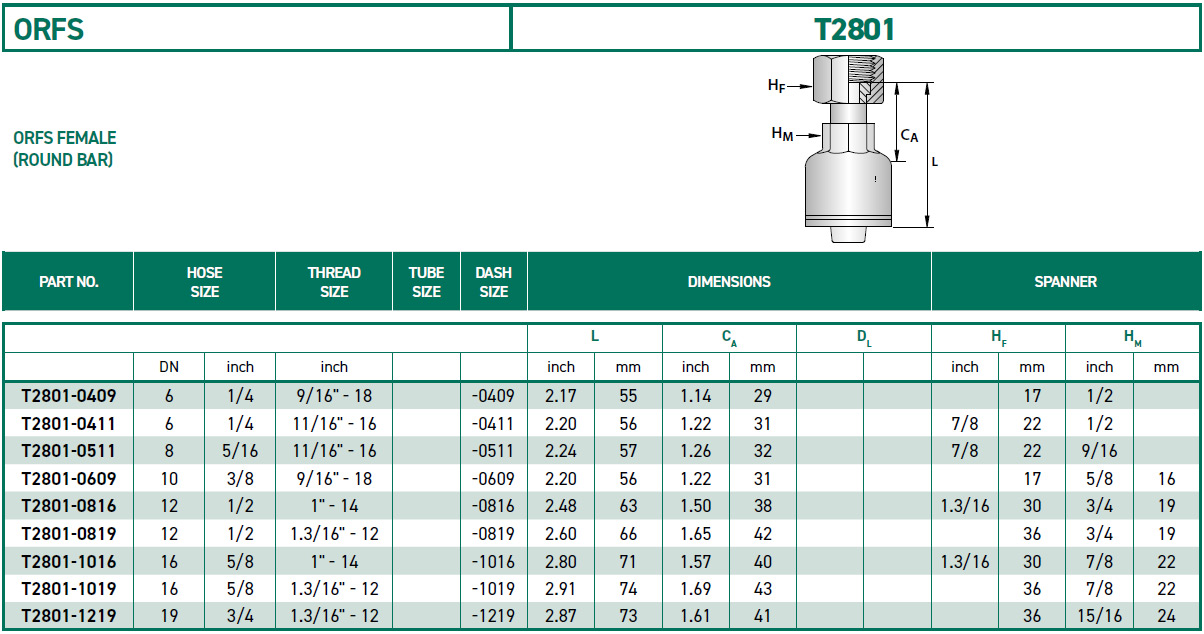Viewport: 1204px width, 634px height.
Task: Click the HF label in the diagram
Action: point(776,86)
